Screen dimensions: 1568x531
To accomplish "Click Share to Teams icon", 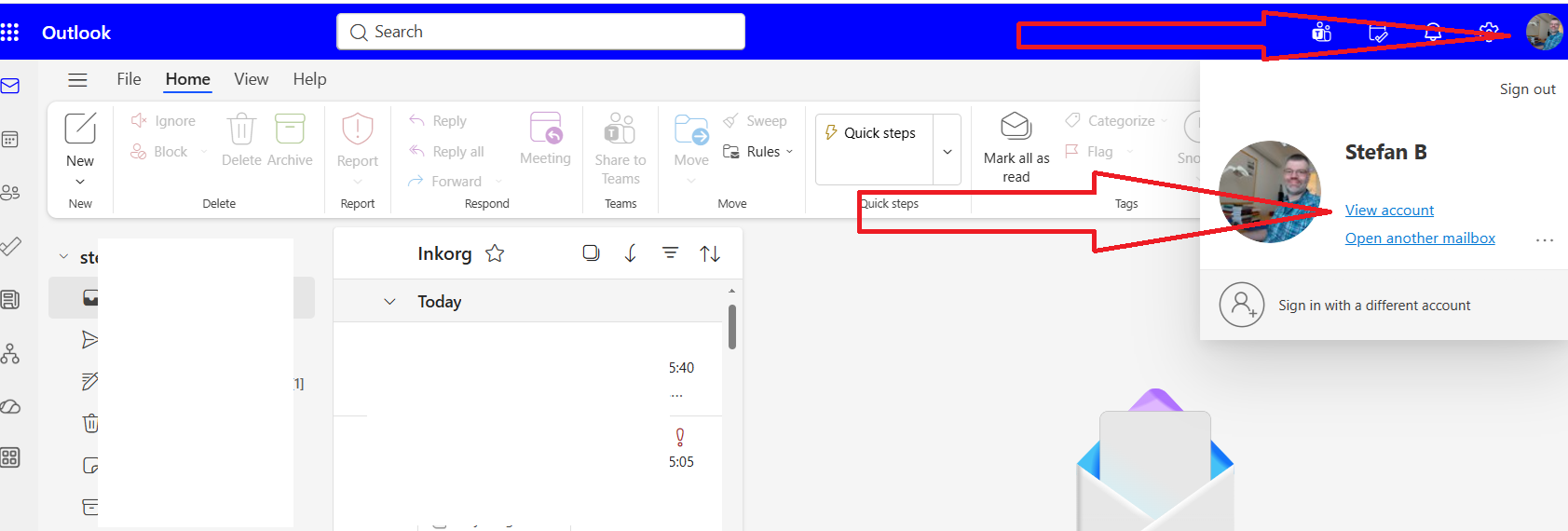I will [620, 129].
